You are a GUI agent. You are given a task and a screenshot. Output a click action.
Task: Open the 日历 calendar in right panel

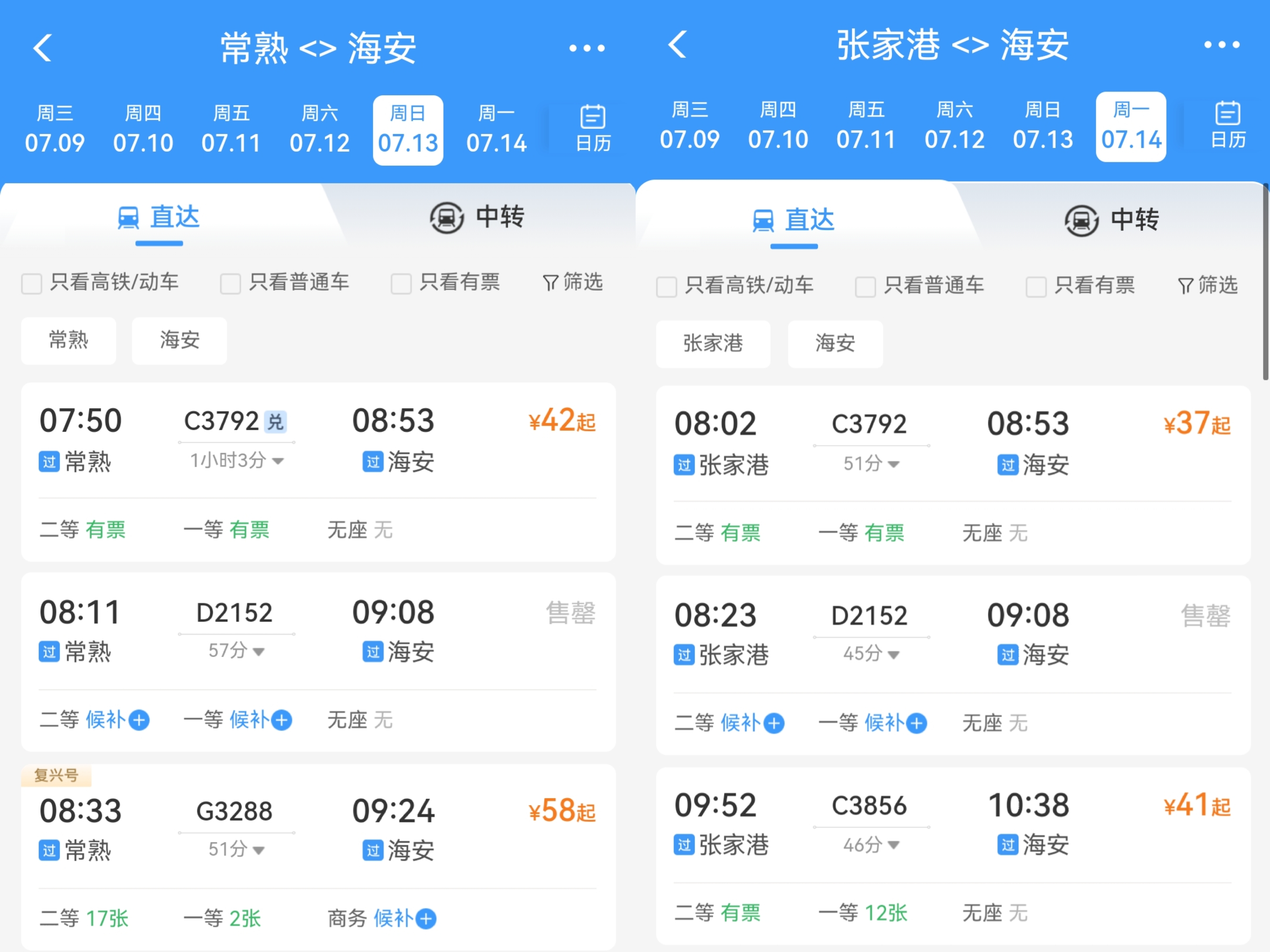click(1228, 126)
